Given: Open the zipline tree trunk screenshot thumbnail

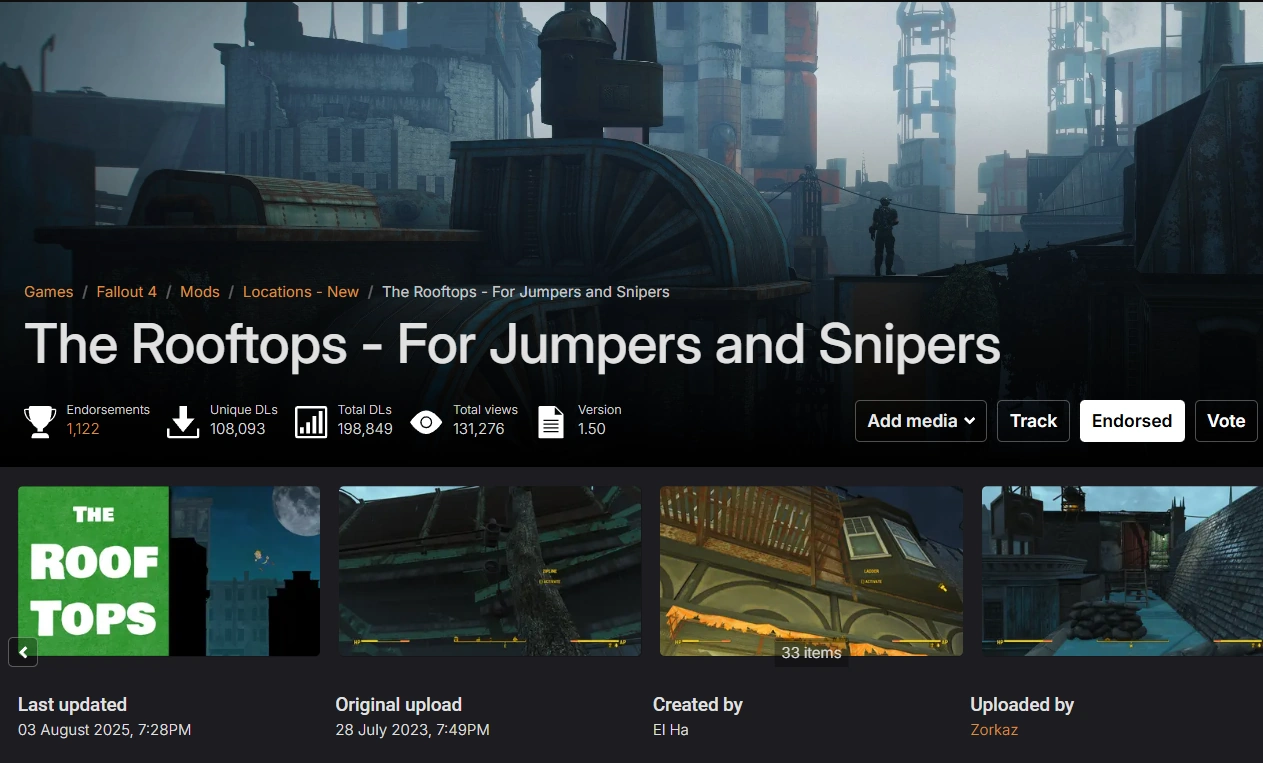Looking at the screenshot, I should pyautogui.click(x=490, y=571).
